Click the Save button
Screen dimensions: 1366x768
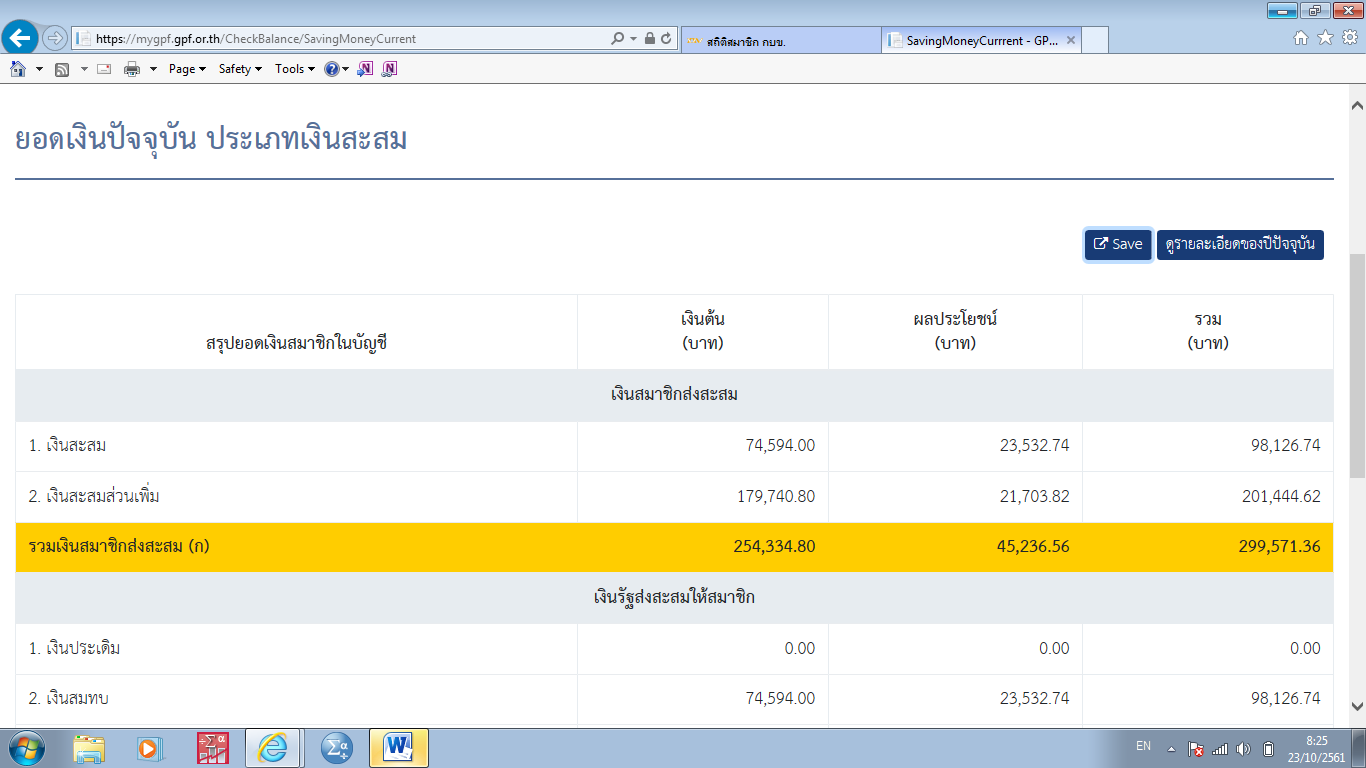(1118, 244)
